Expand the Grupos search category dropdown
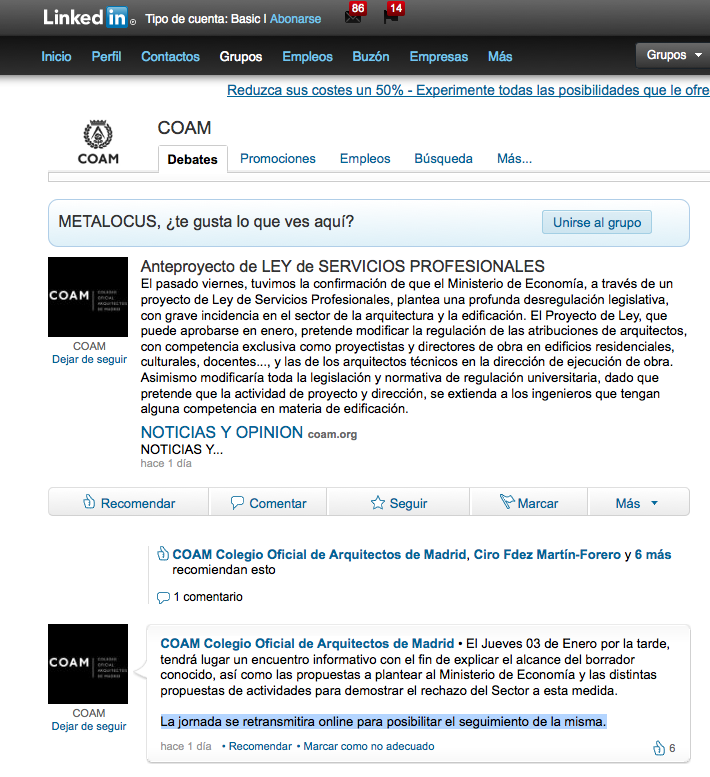This screenshot has height=777, width=710. (x=673, y=55)
